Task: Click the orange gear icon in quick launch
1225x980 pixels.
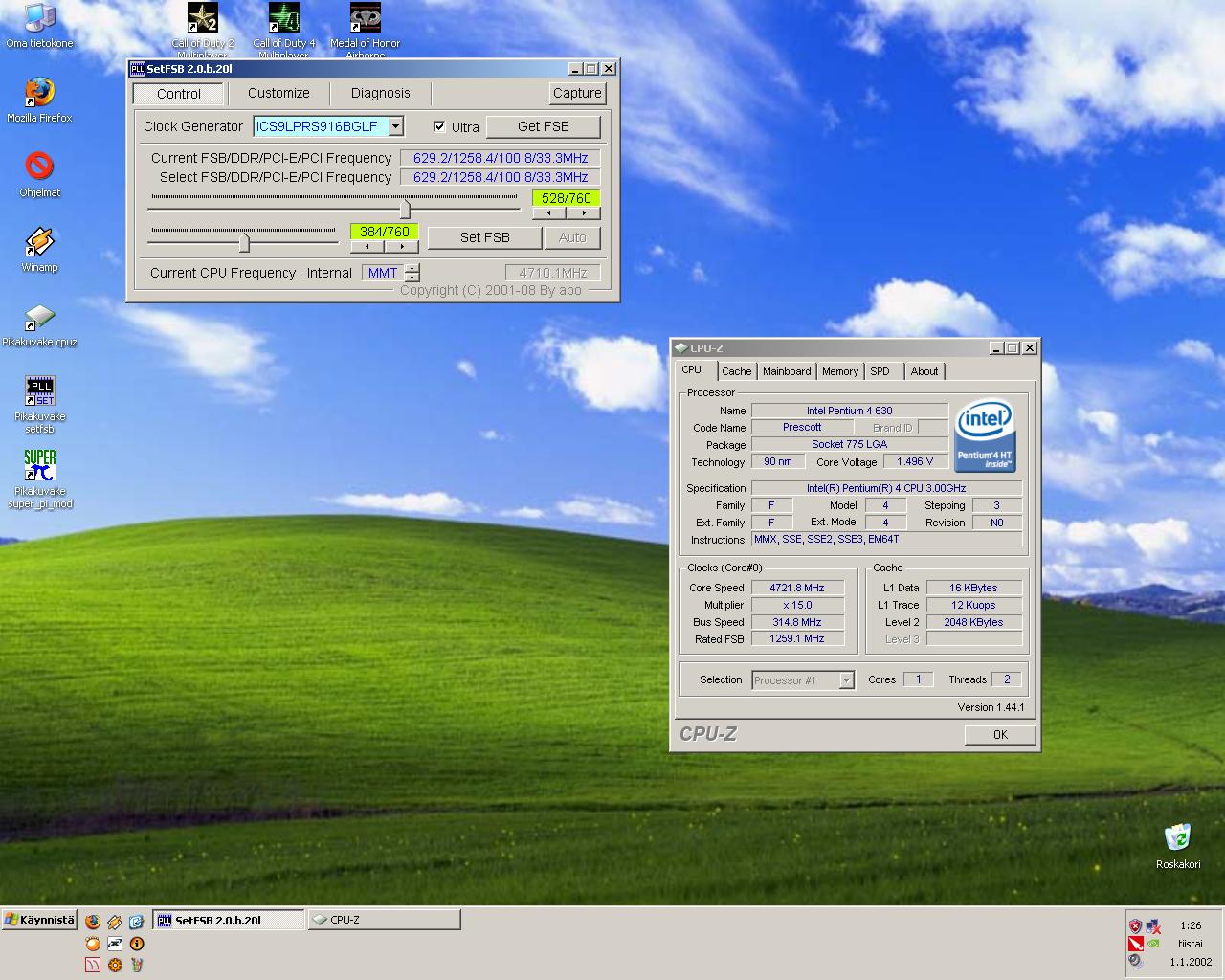Action: tap(115, 965)
